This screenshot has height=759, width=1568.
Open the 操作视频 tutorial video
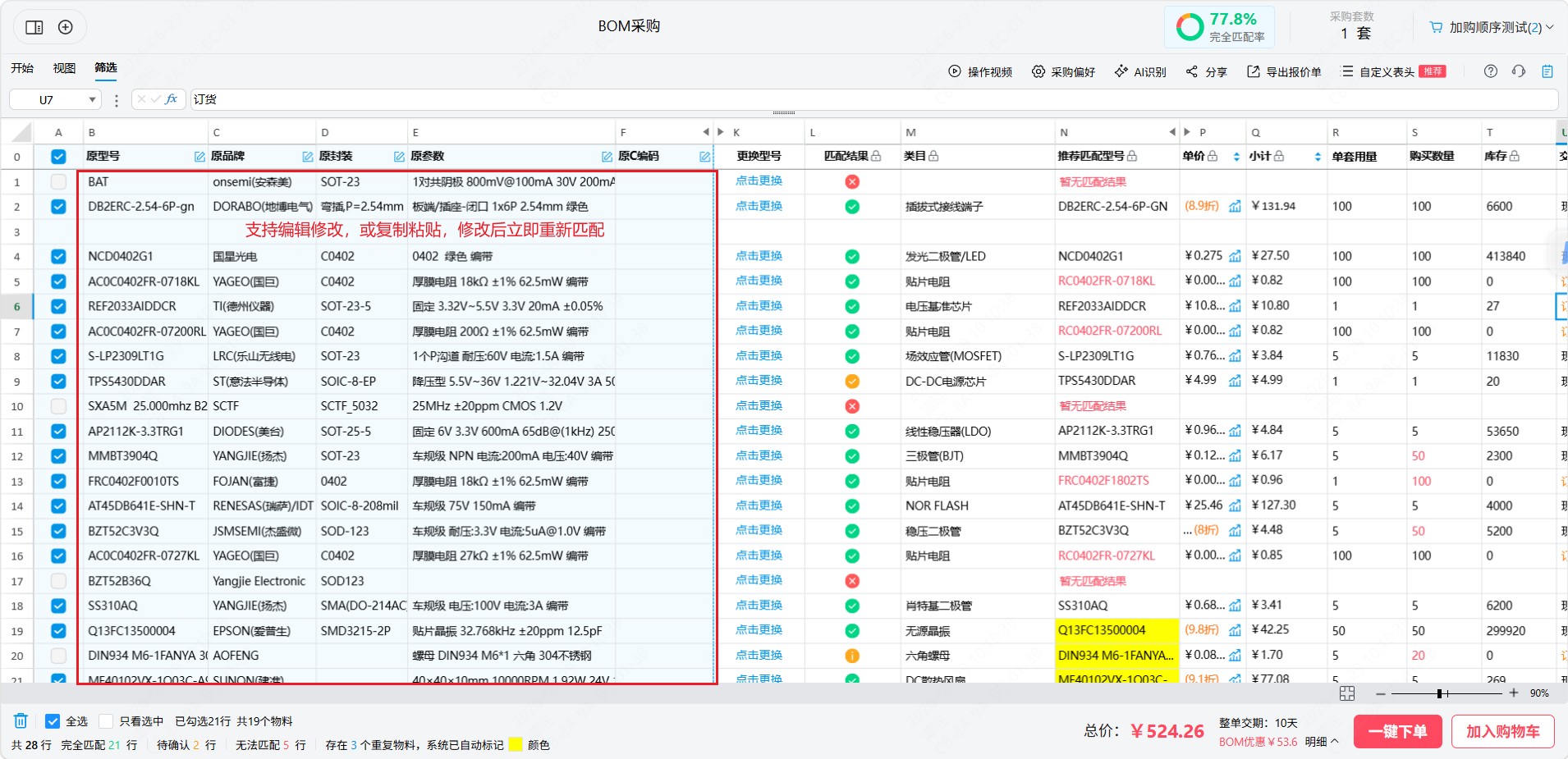(x=980, y=71)
